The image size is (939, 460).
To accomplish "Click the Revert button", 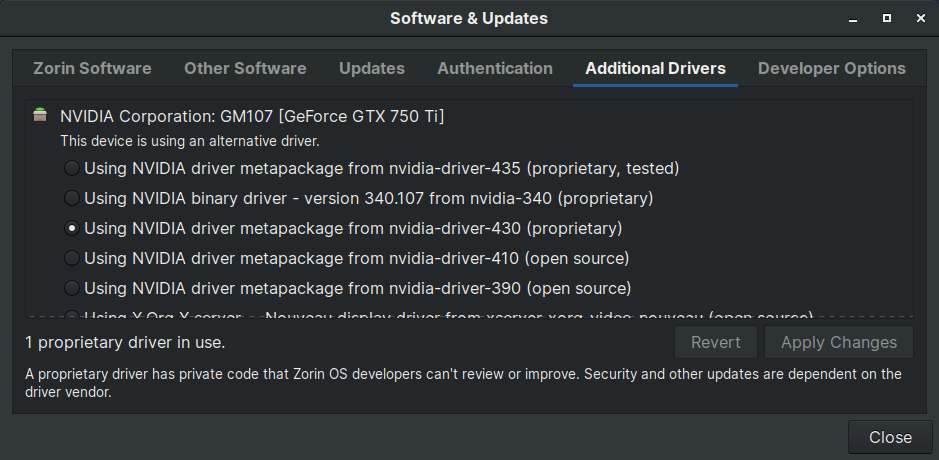I will coord(716,342).
